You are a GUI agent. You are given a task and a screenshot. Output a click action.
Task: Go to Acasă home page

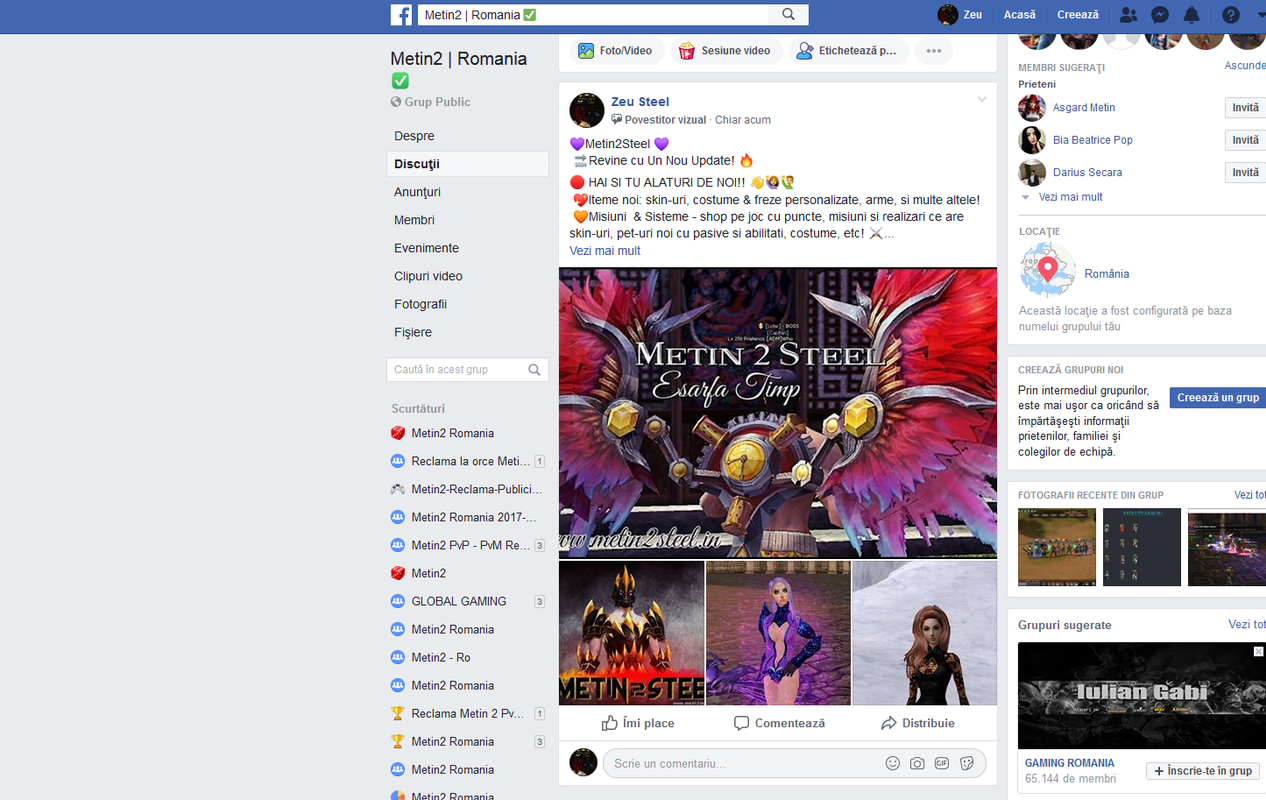[x=1019, y=15]
